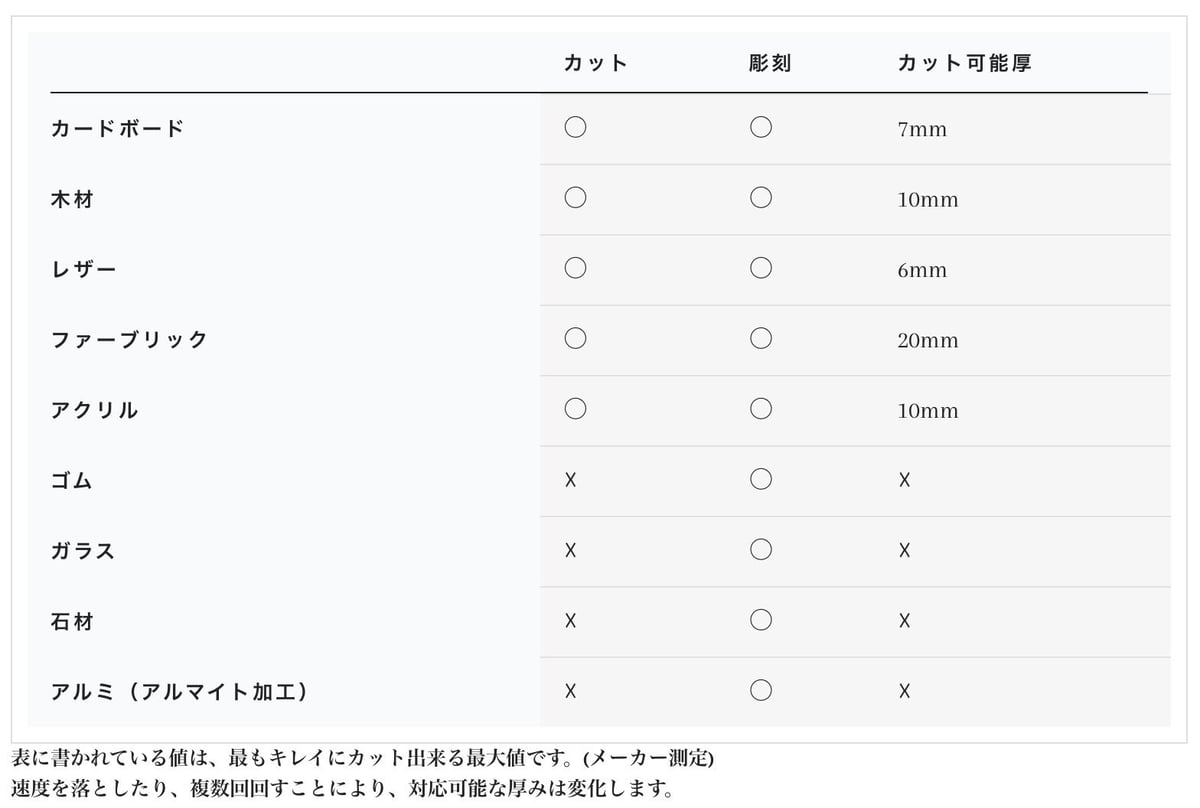Click the cut circle for レザー

pos(575,268)
